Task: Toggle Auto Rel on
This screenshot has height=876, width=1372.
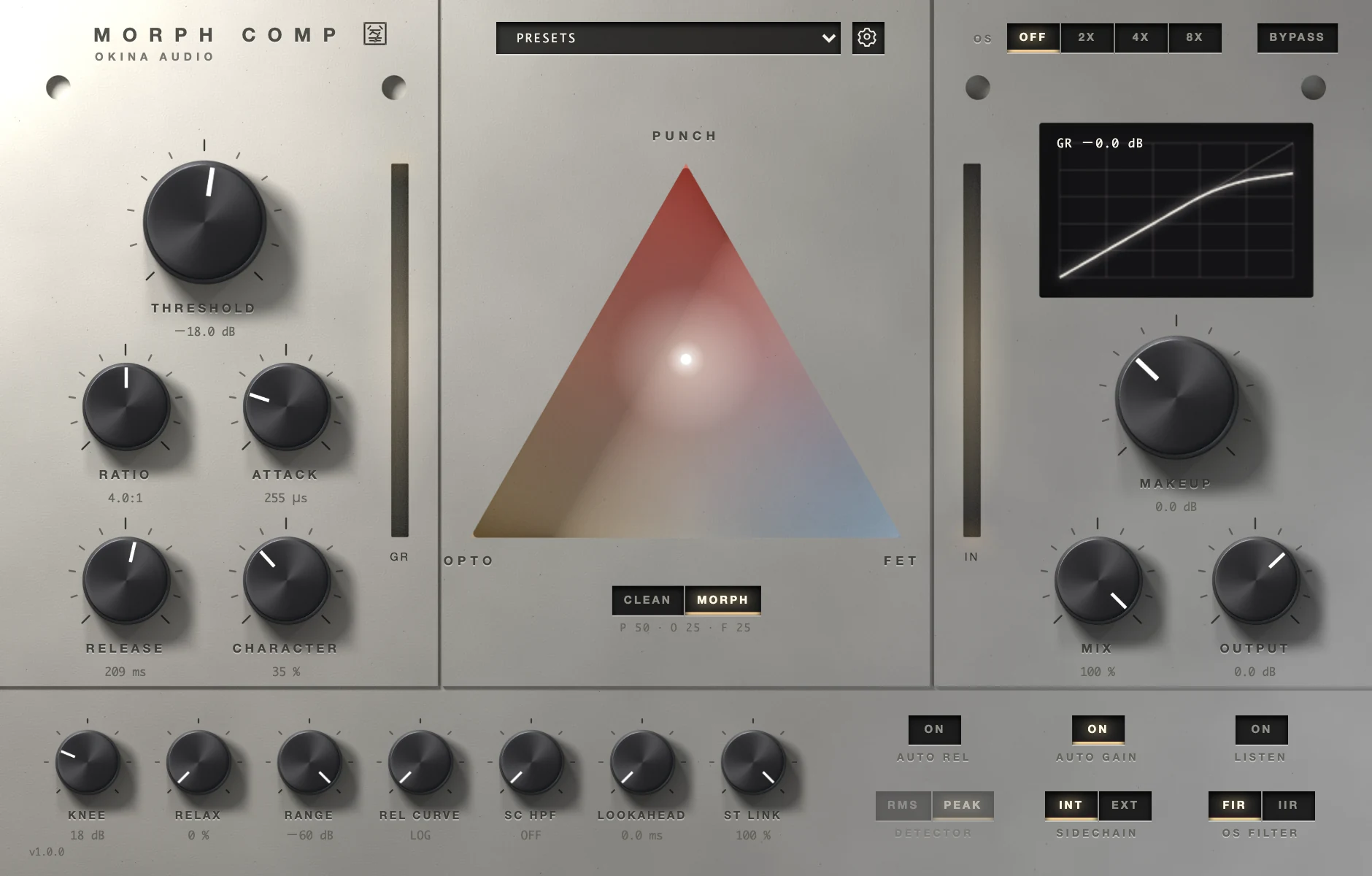Action: point(934,729)
